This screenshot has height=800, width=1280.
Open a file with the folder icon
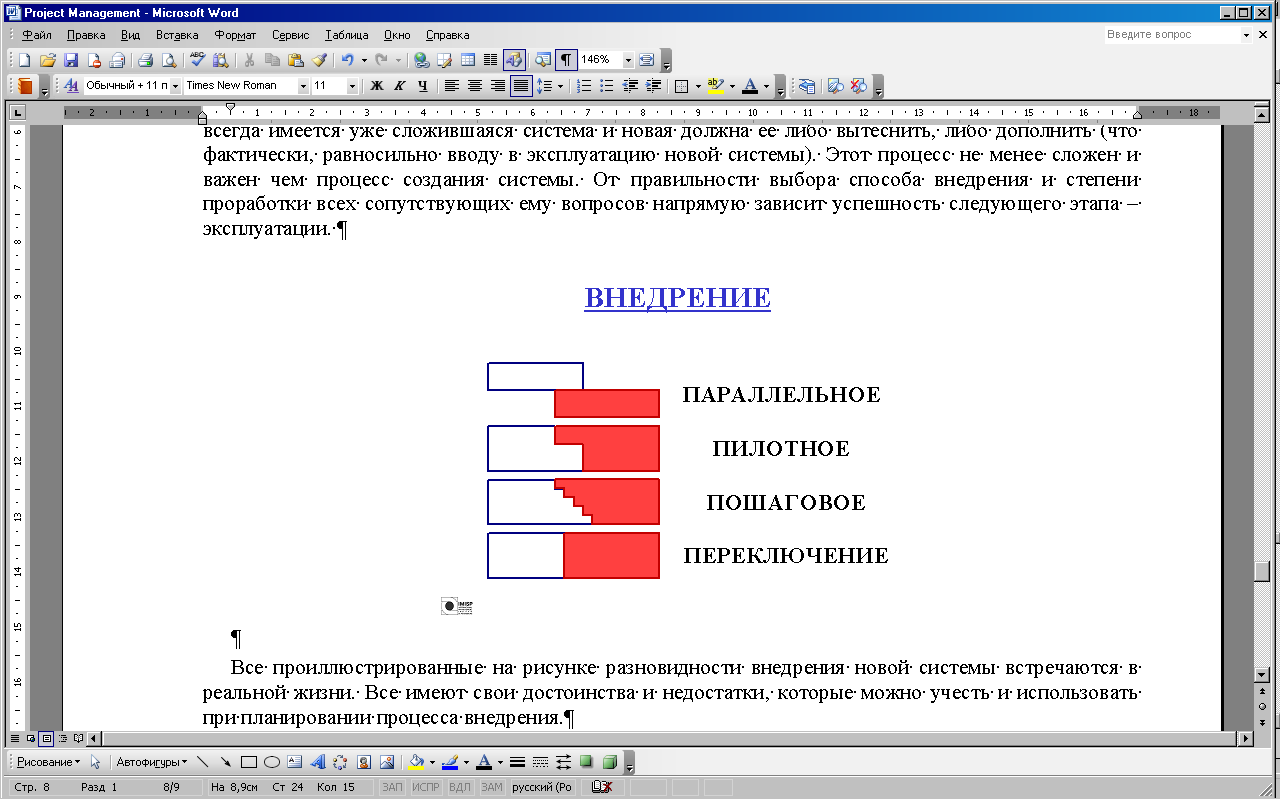47,60
